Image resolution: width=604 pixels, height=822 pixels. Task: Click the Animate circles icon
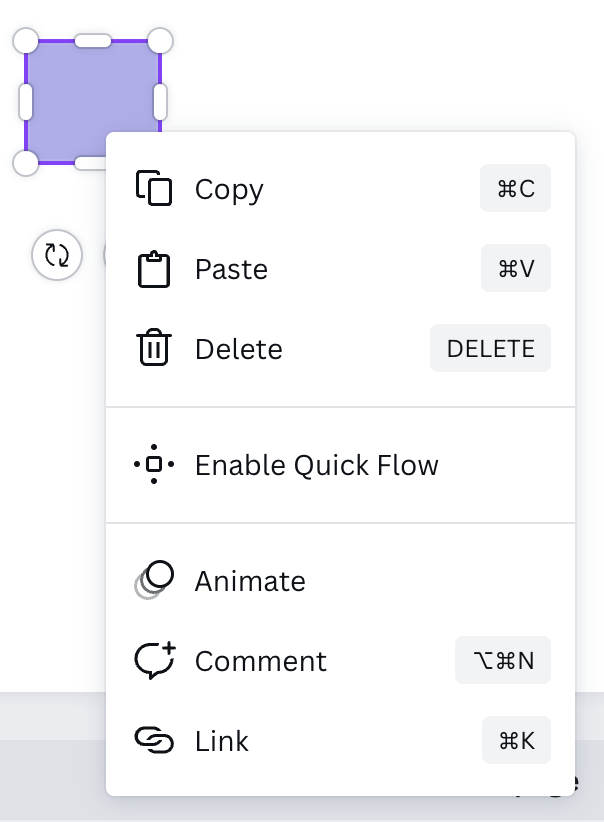click(154, 580)
